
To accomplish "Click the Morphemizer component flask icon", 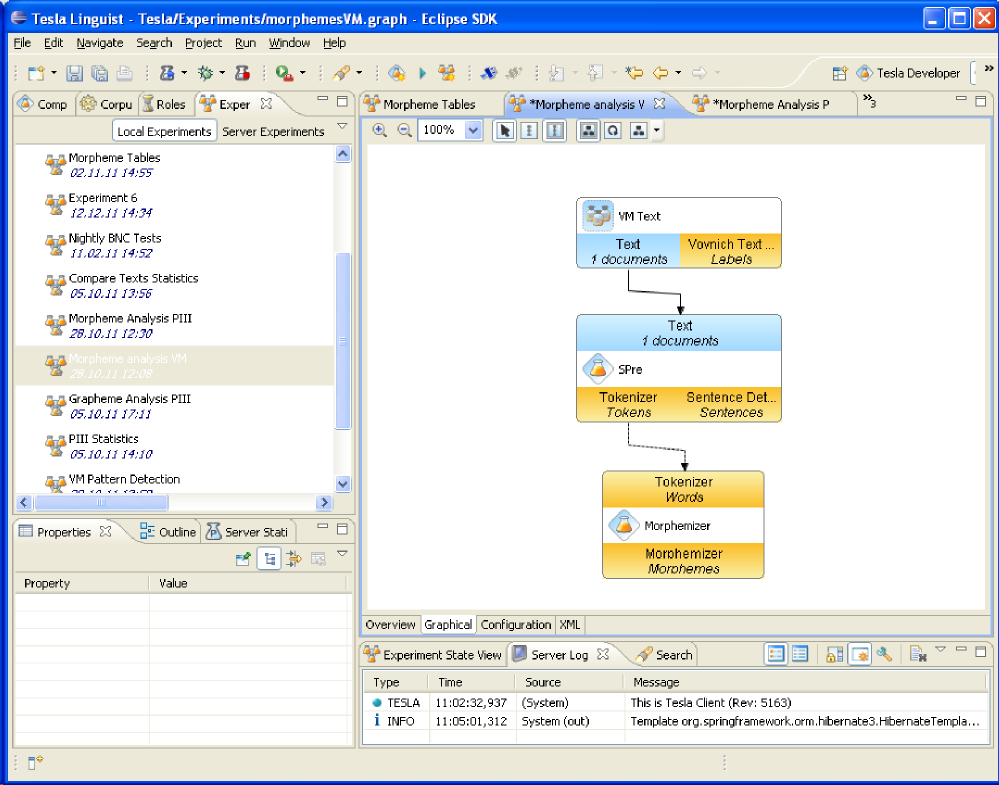I will [624, 524].
